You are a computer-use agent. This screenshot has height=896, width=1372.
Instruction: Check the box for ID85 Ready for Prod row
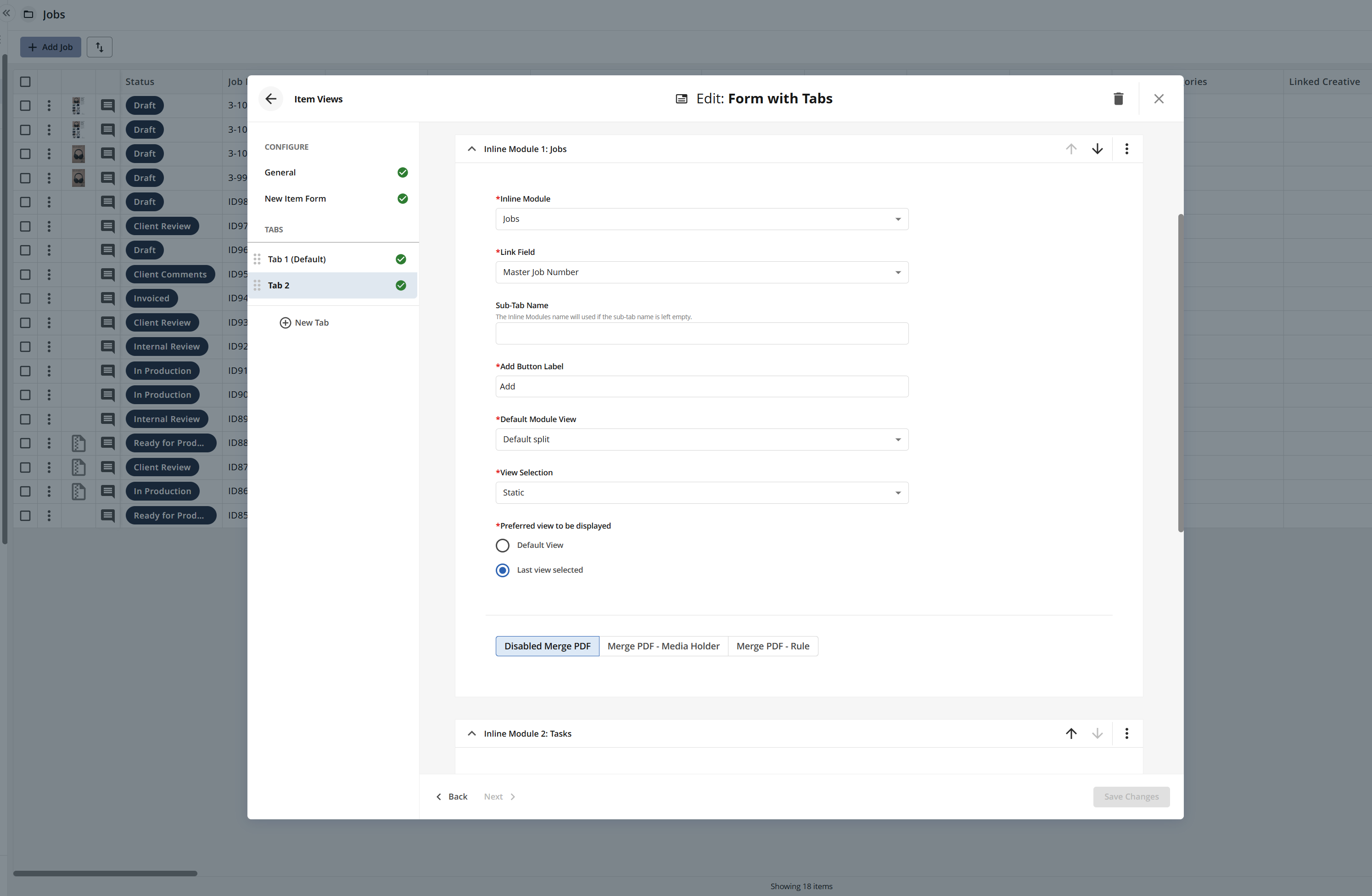click(25, 515)
